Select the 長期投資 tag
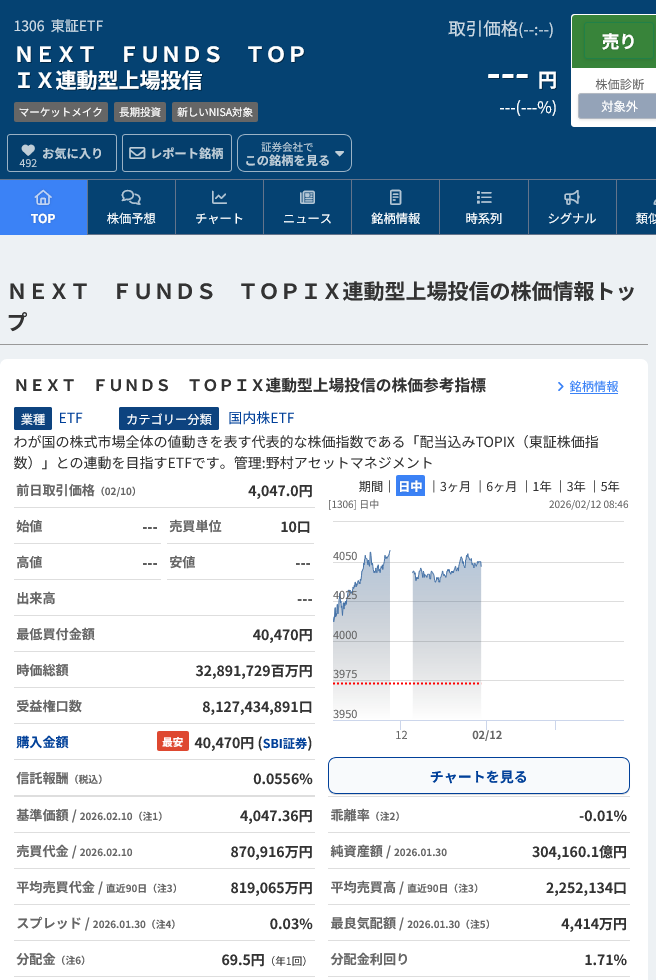The height and width of the screenshot is (980, 656). pos(139,112)
